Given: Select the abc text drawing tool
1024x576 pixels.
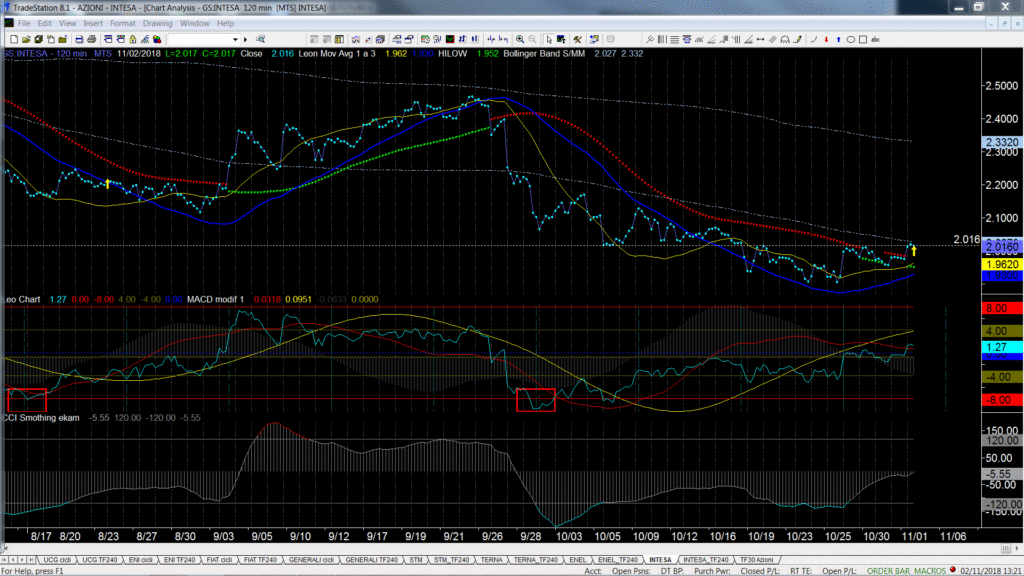Looking at the screenshot, I should click(x=876, y=39).
